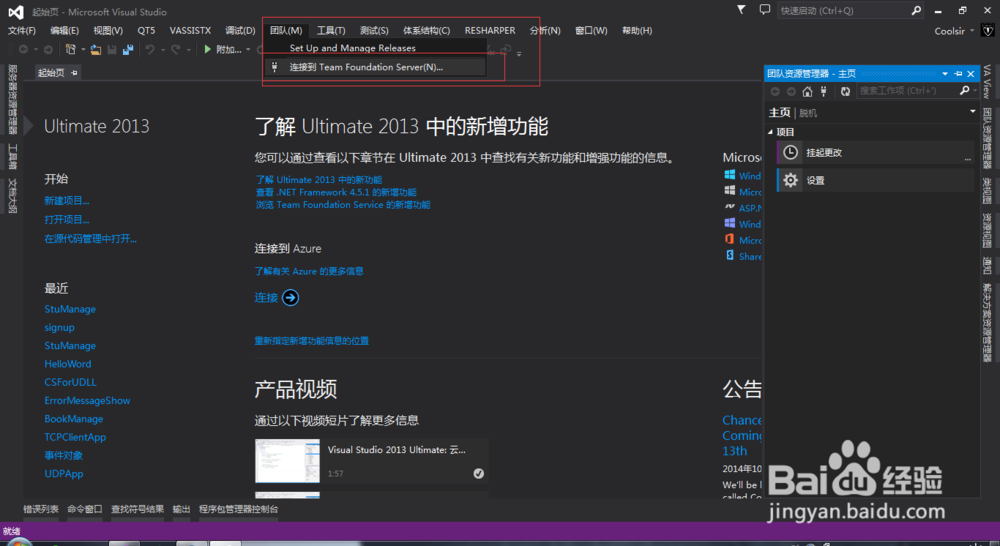
Task: Open the 视图(V) menu
Action: click(x=108, y=31)
